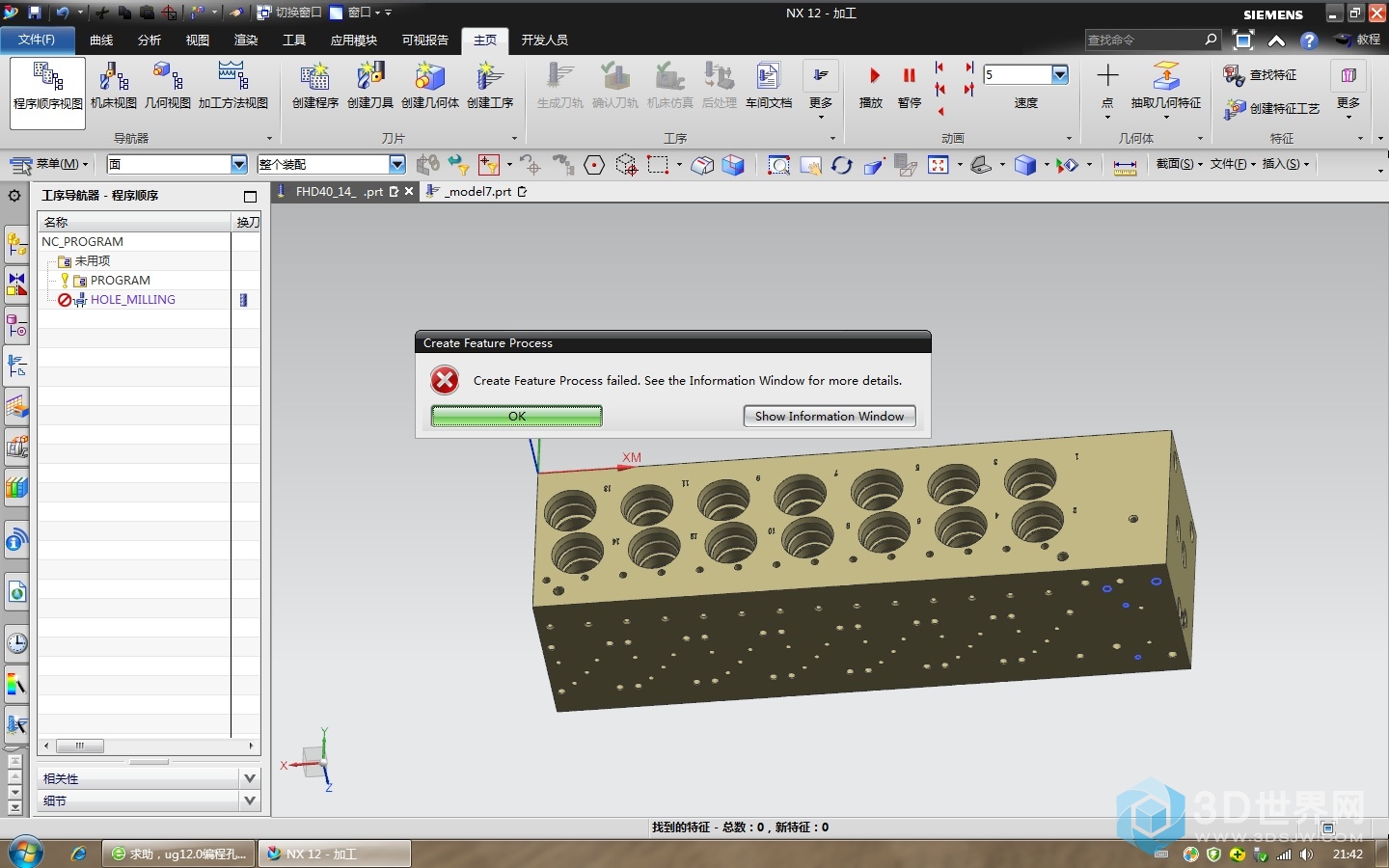1389x868 pixels.
Task: Close the FHD40_14_ .prt tab
Action: pyautogui.click(x=409, y=192)
